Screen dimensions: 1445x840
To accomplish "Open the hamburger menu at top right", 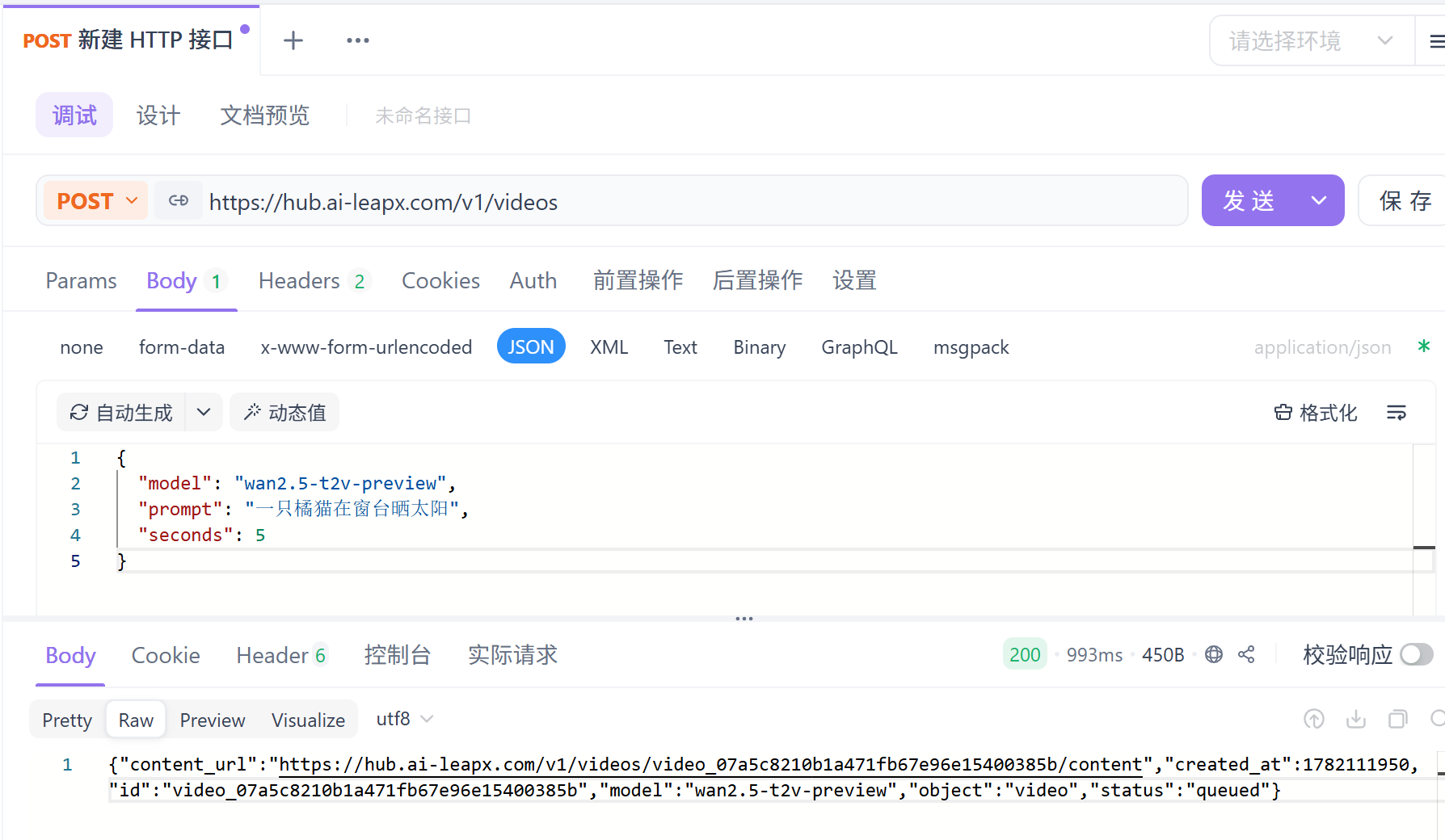I will (x=1437, y=41).
